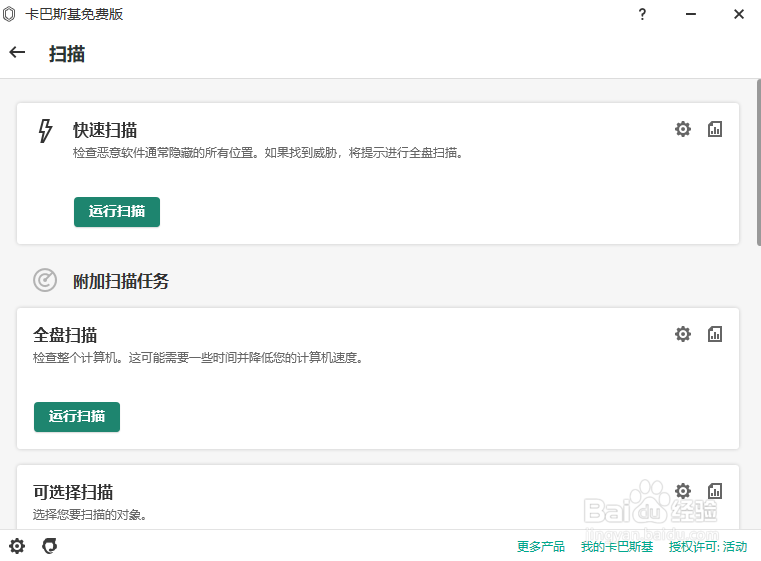The height and width of the screenshot is (561, 761).
Task: Minimize the Kaspersky window
Action: click(691, 14)
